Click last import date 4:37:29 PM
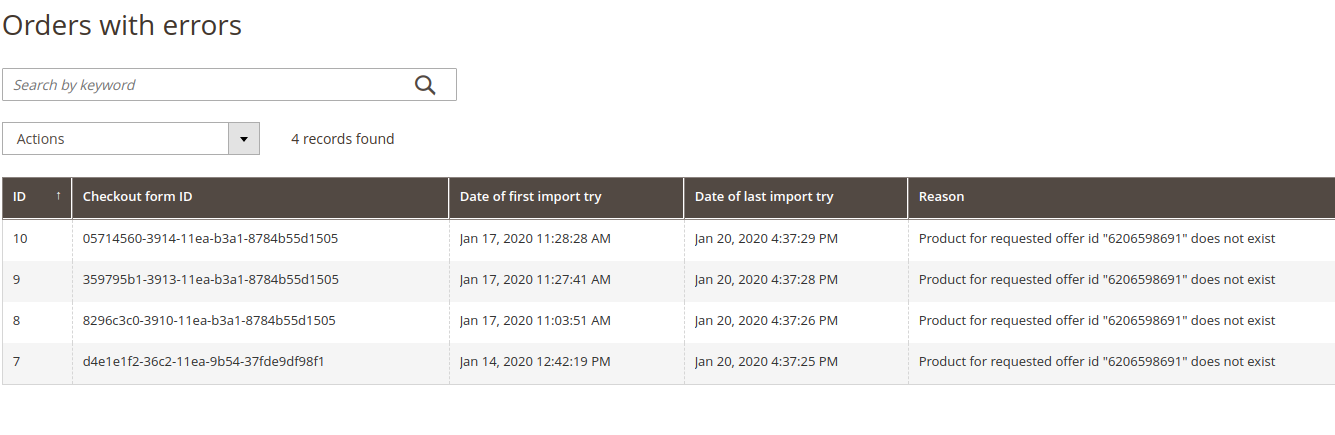Image resolution: width=1335 pixels, height=435 pixels. point(766,239)
